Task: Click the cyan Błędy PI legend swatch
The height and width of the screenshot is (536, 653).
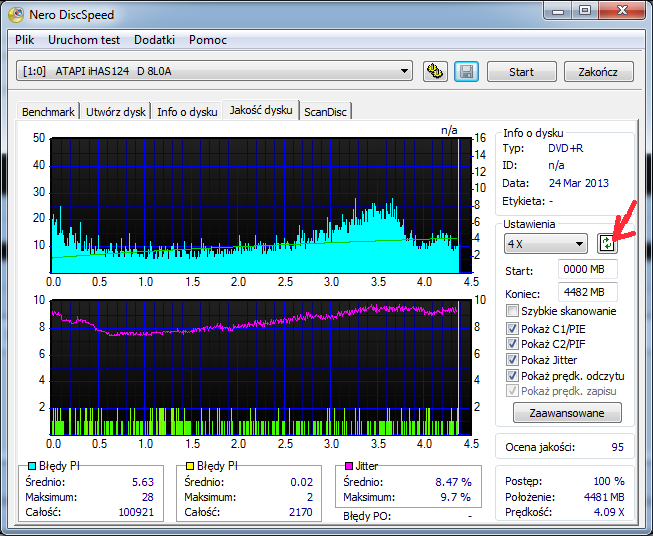Action: click(32, 466)
